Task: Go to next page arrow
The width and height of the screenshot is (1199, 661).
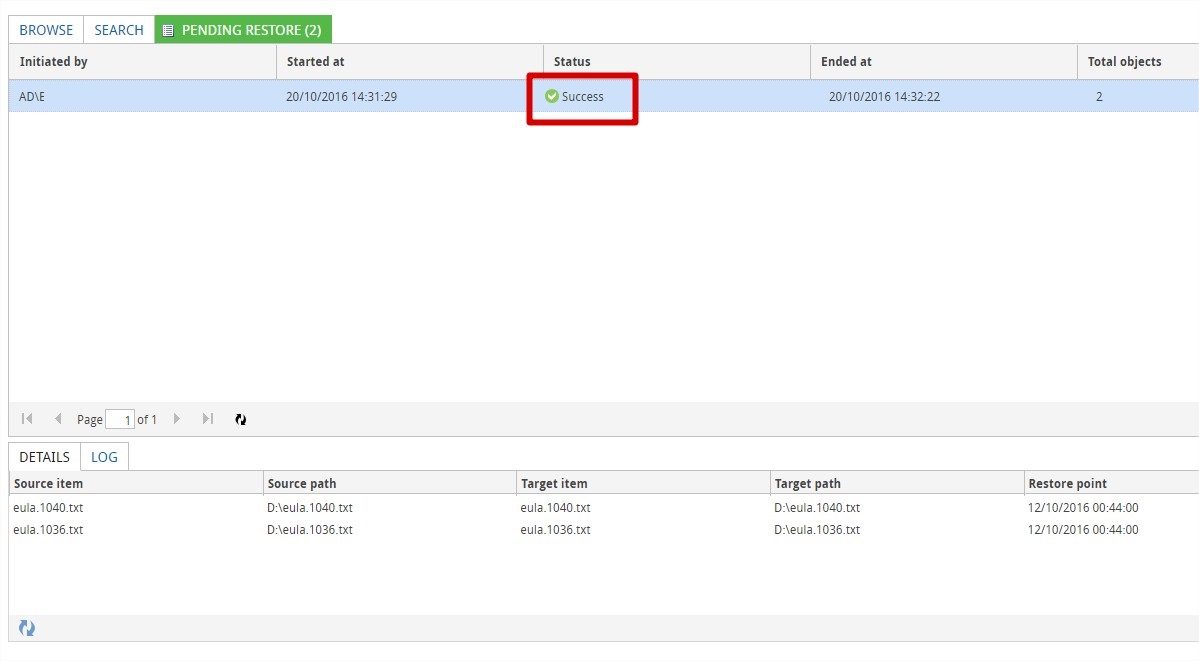Action: (177, 419)
